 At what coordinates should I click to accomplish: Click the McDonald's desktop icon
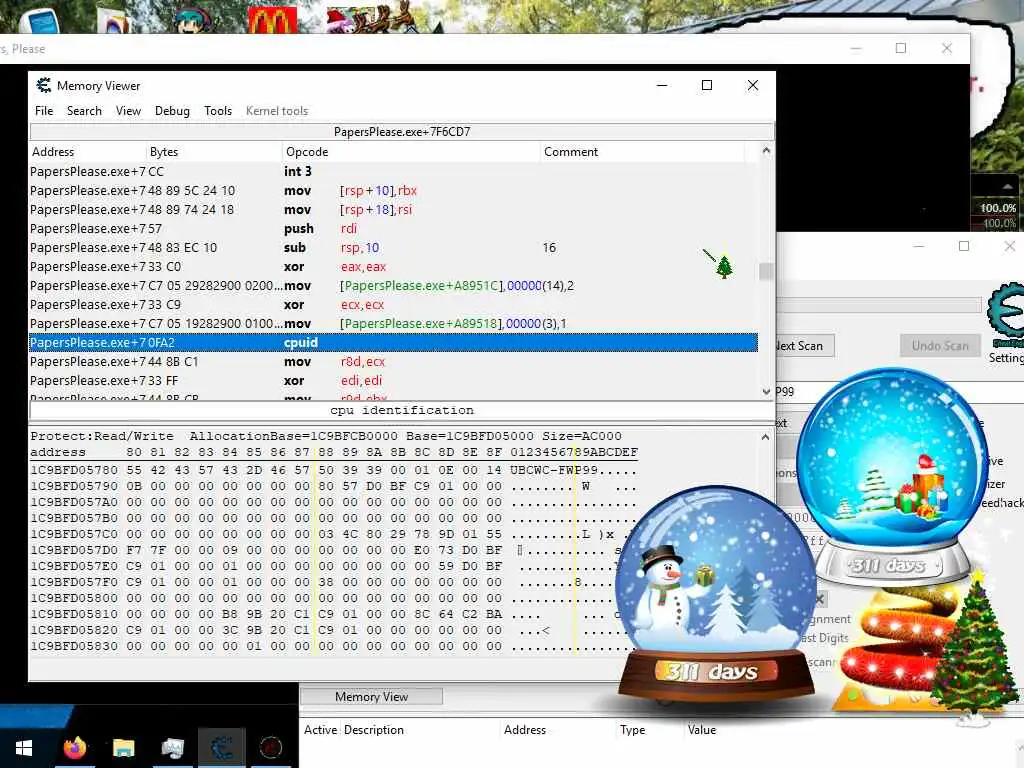[272, 20]
